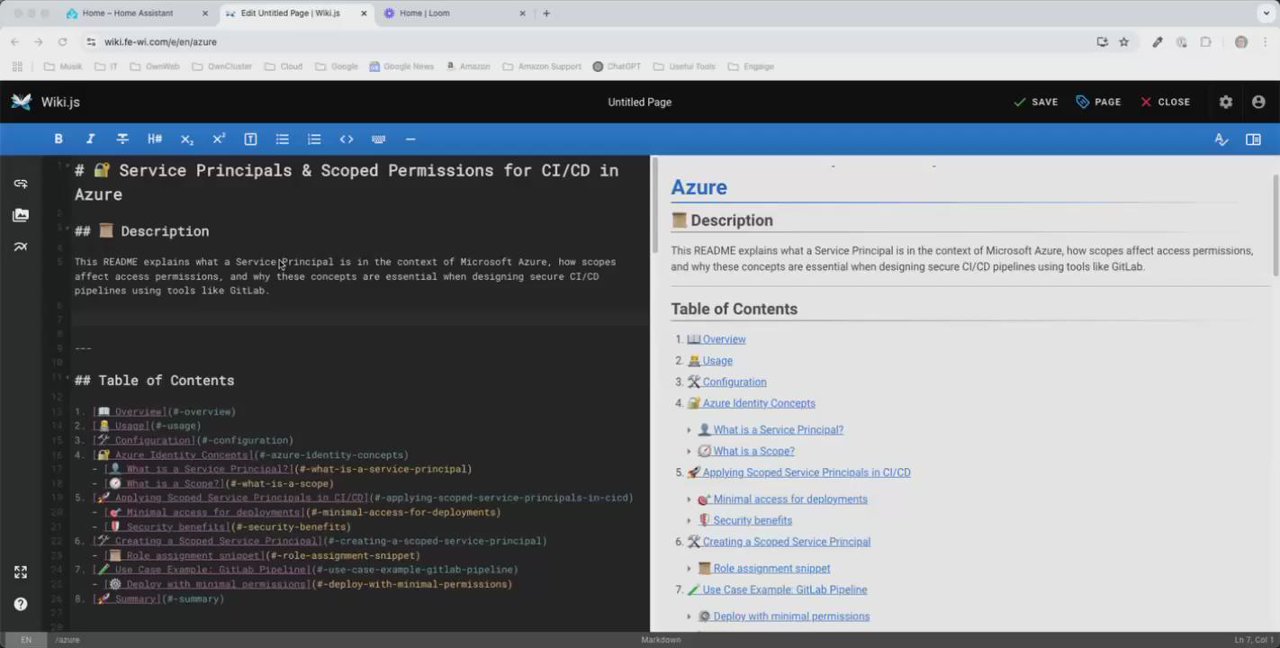Place cursor in '## Table of Contents' editor line

154,380
